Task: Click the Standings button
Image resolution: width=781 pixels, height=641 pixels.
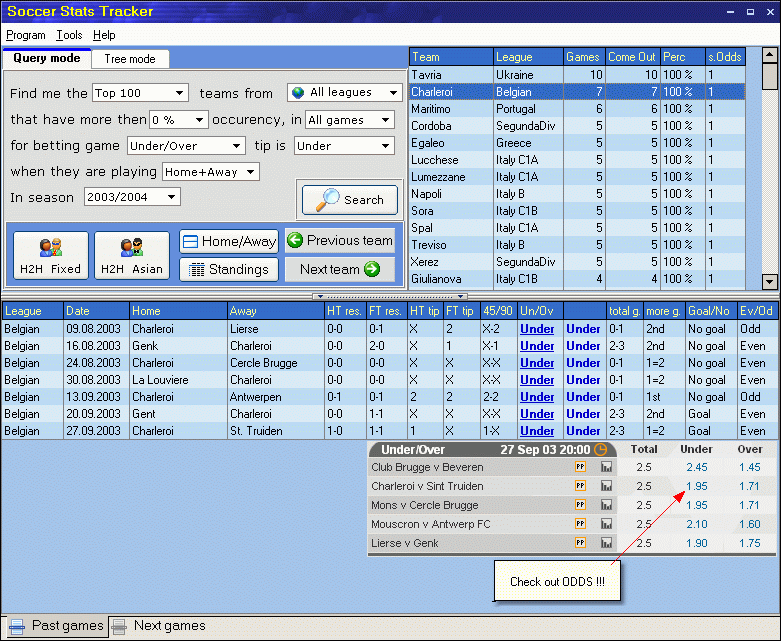Action: coord(229,269)
